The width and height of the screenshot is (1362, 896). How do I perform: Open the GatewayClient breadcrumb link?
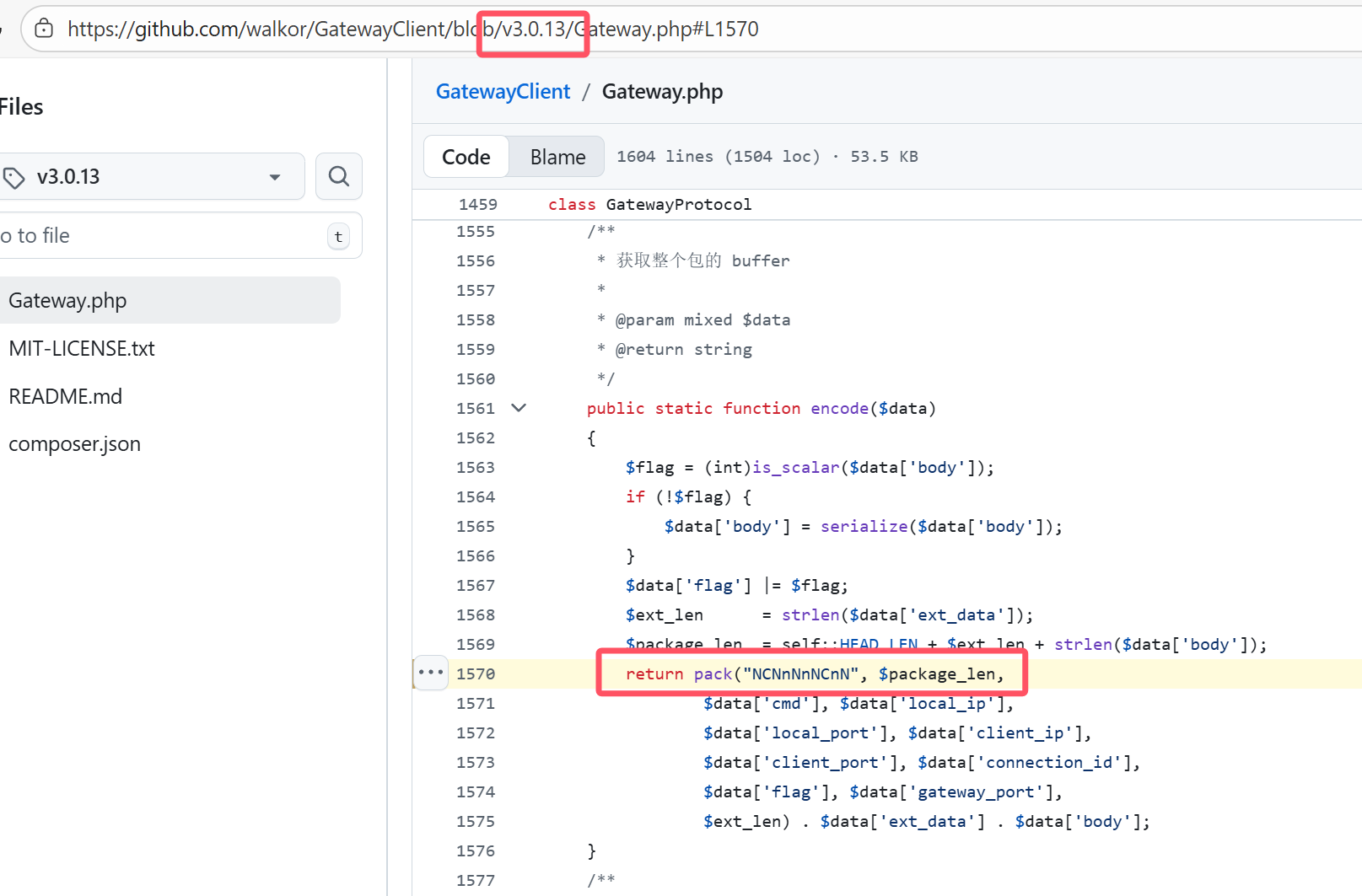pyautogui.click(x=503, y=91)
